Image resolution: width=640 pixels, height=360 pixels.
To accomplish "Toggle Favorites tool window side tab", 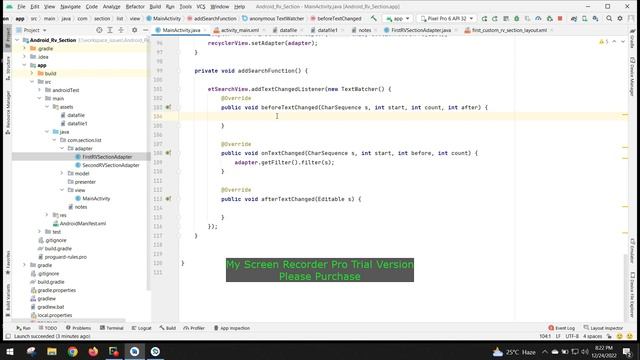I will 8,262.
